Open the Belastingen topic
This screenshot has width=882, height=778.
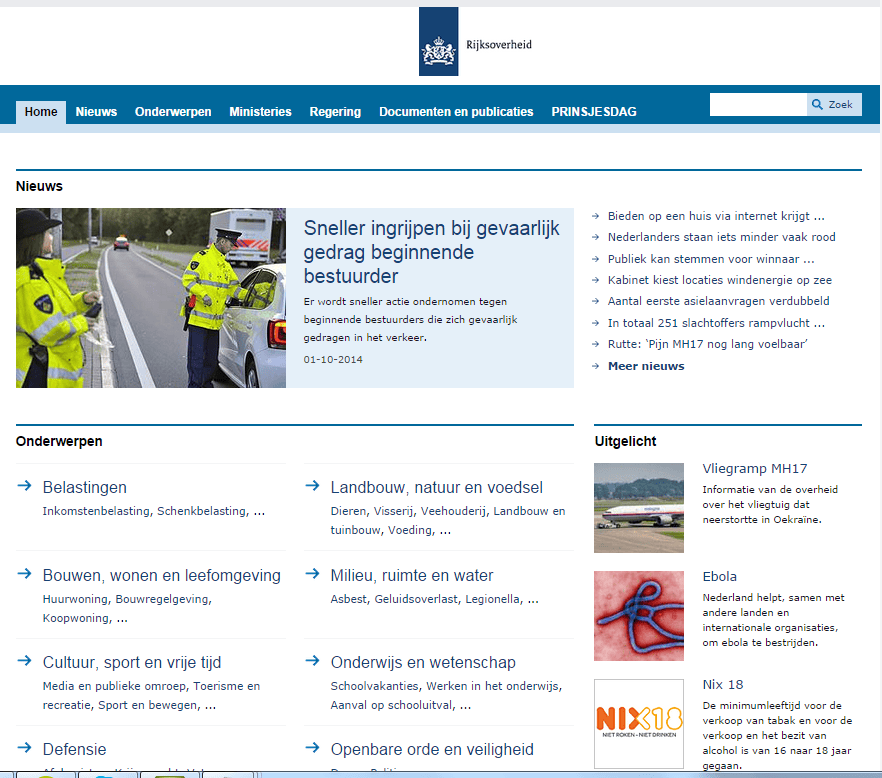tap(85, 487)
